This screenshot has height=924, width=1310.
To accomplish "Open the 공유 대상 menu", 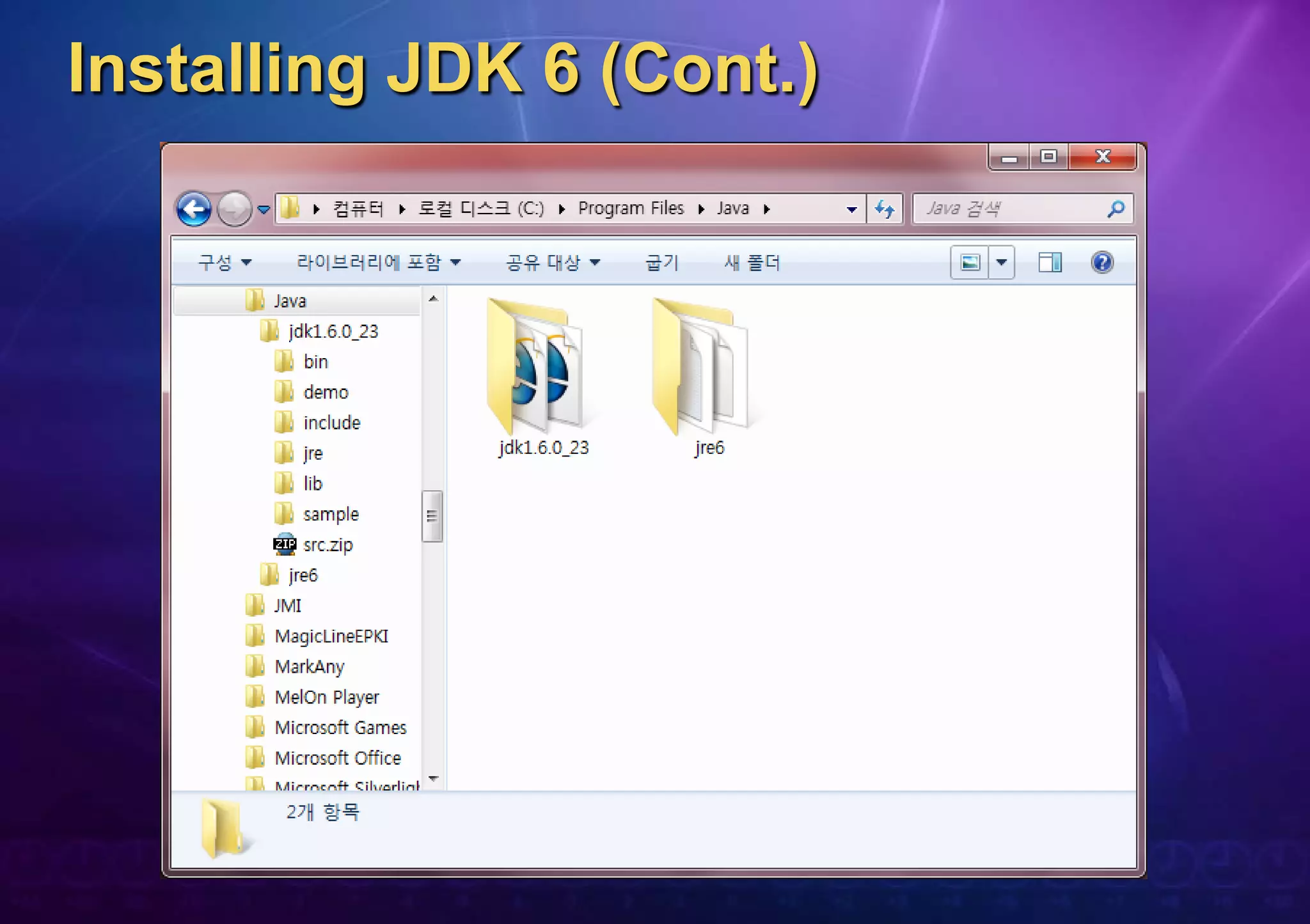I will coord(553,262).
